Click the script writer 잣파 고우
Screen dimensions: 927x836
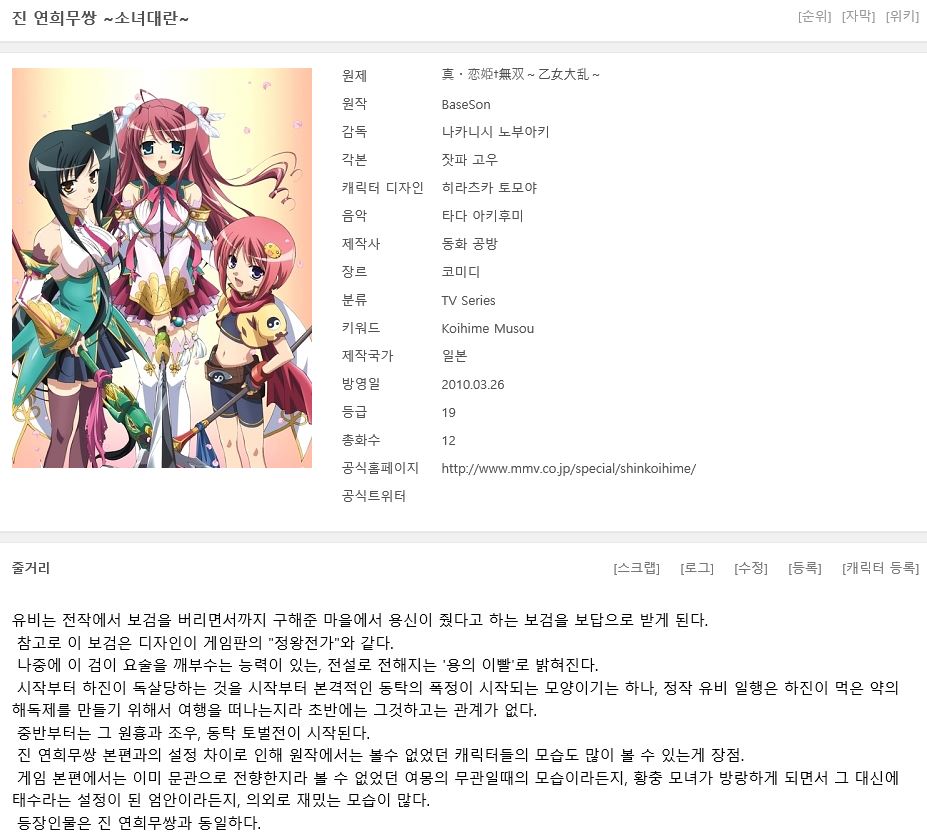(x=469, y=160)
